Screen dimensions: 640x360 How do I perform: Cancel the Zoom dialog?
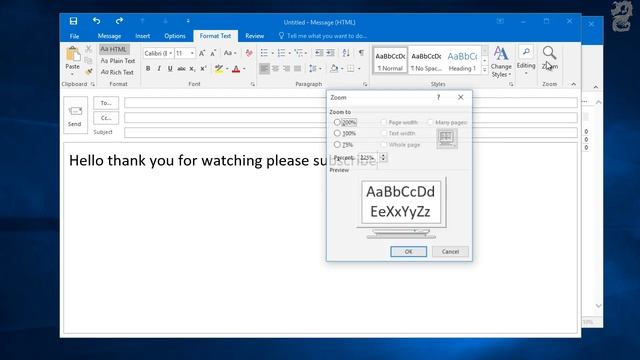450,251
